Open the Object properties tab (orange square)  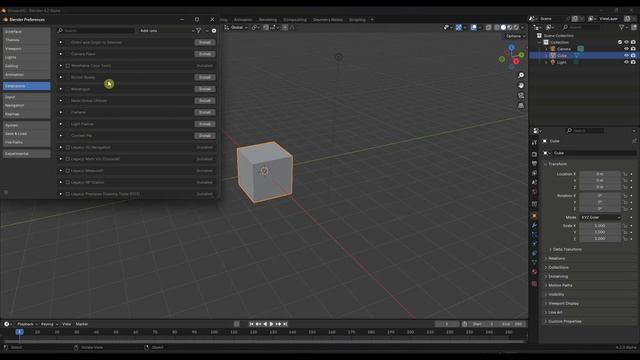tap(534, 216)
